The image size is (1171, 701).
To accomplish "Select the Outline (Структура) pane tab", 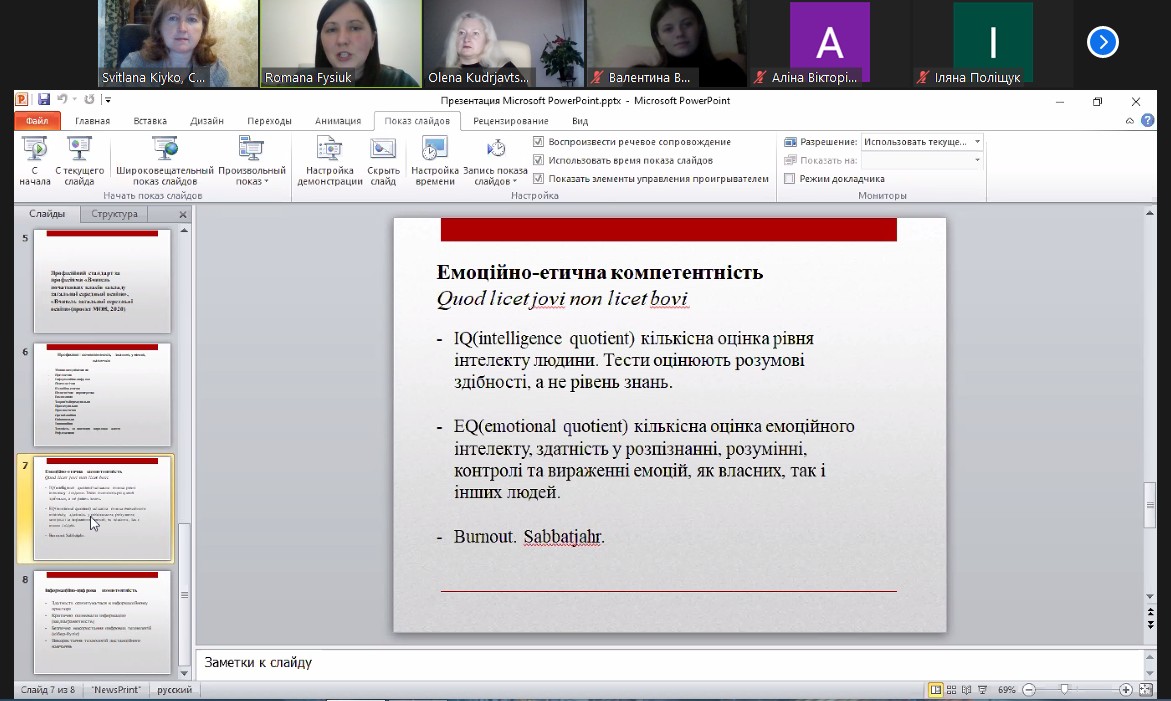I will [x=114, y=214].
